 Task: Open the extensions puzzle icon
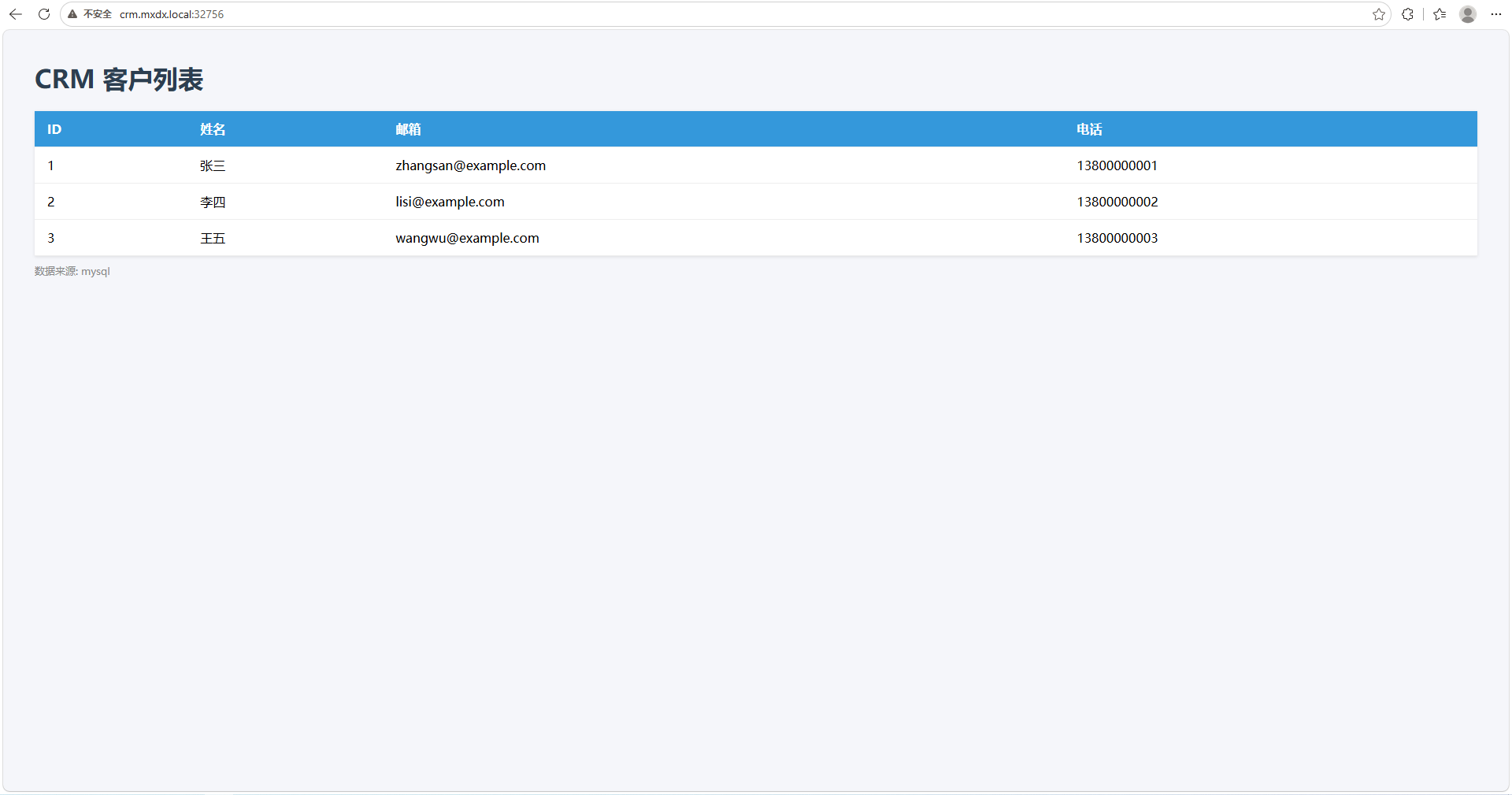click(1407, 14)
